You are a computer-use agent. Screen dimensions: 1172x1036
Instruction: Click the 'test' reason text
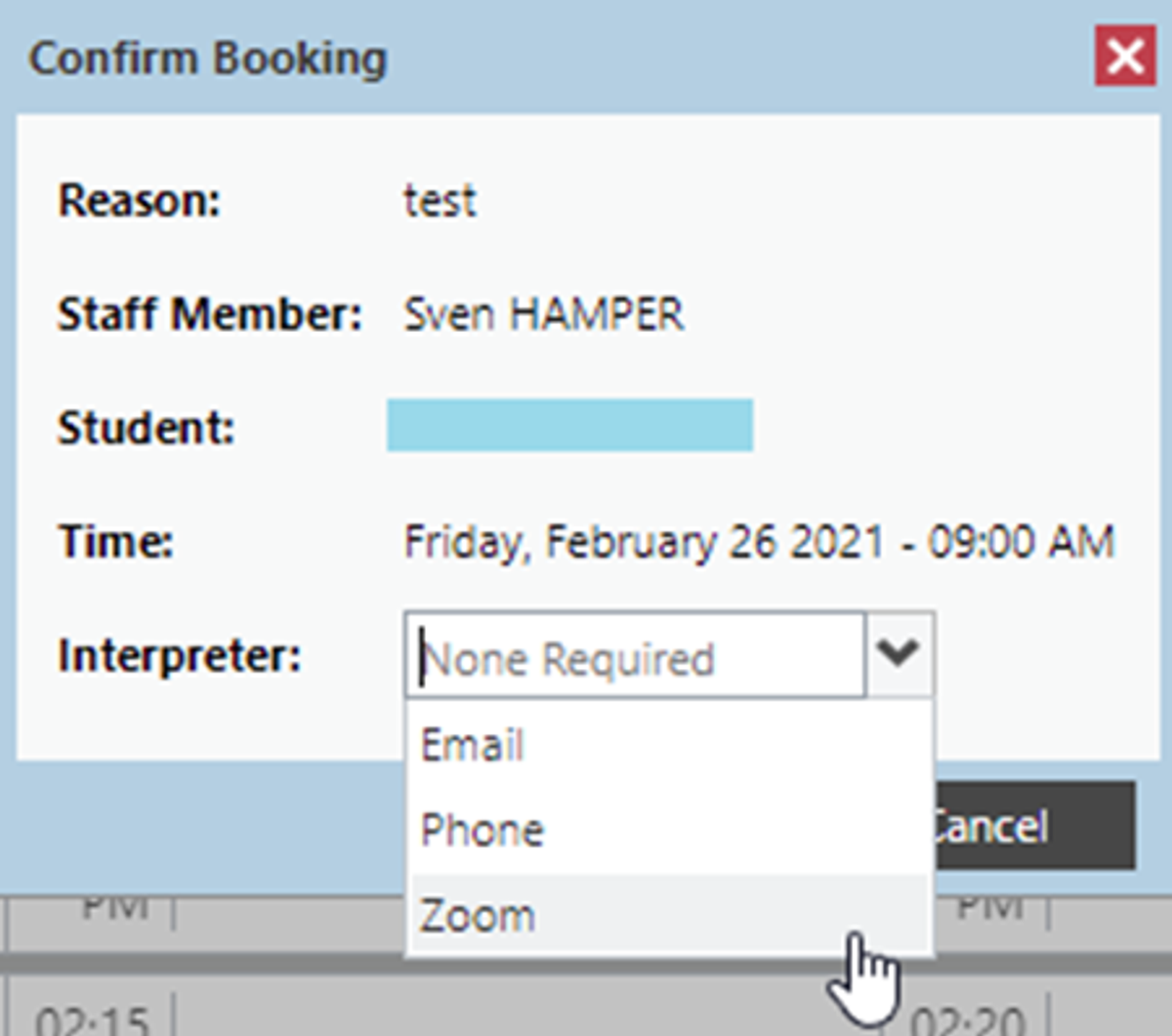tap(439, 201)
